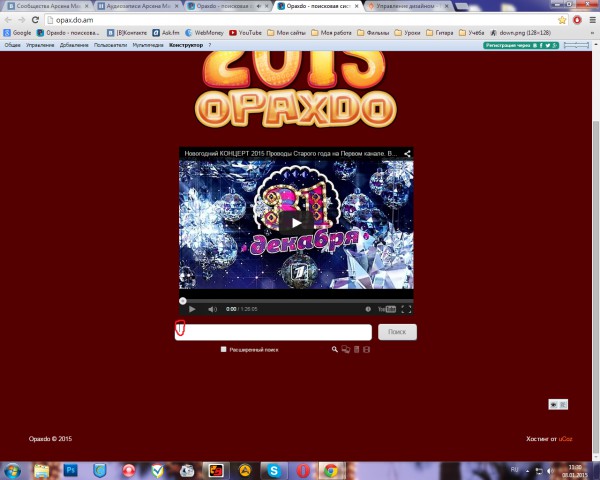Click the address bar showing opax.do.am

click(x=300, y=20)
